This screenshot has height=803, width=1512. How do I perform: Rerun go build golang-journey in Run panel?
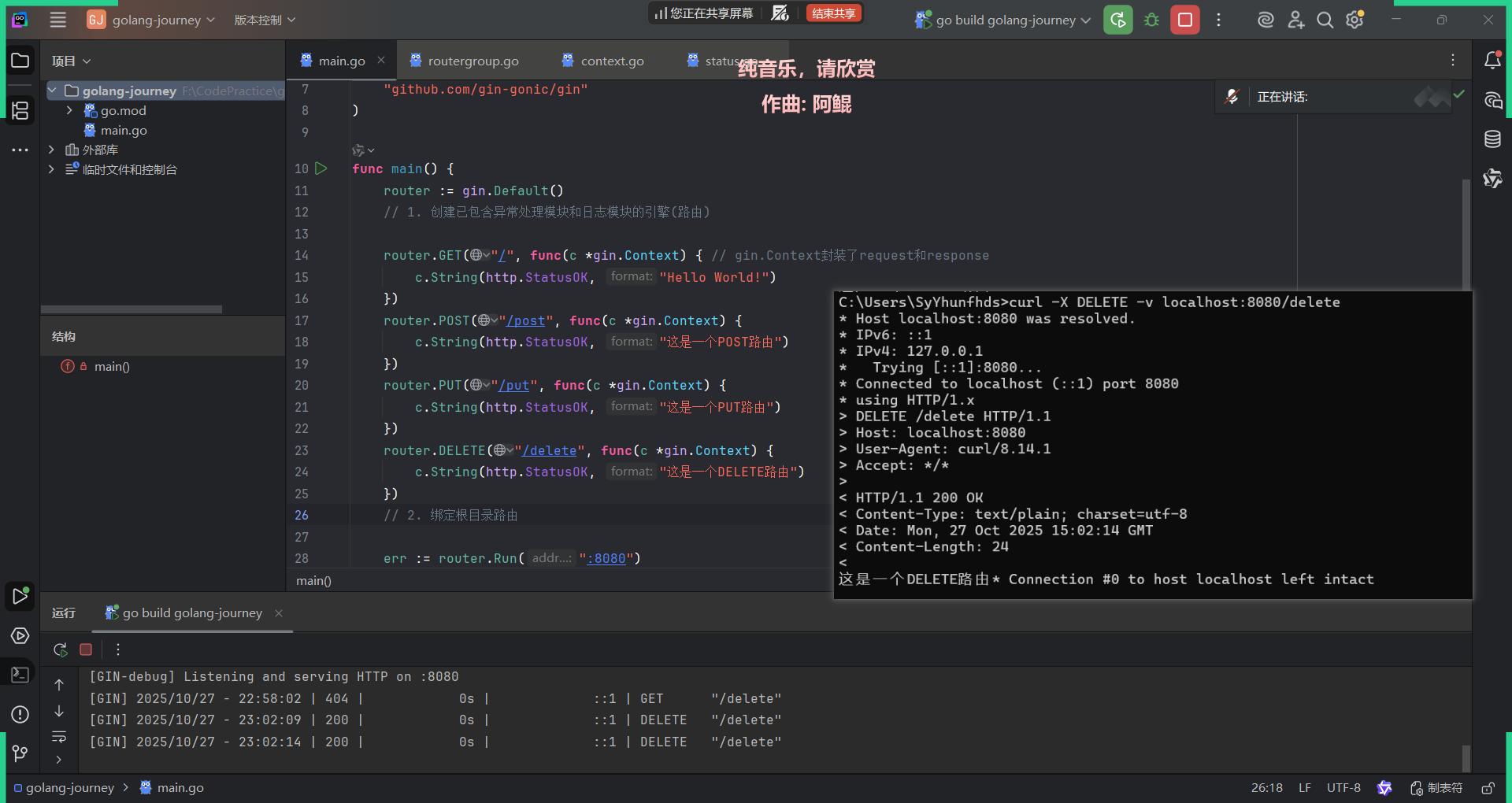tap(61, 649)
